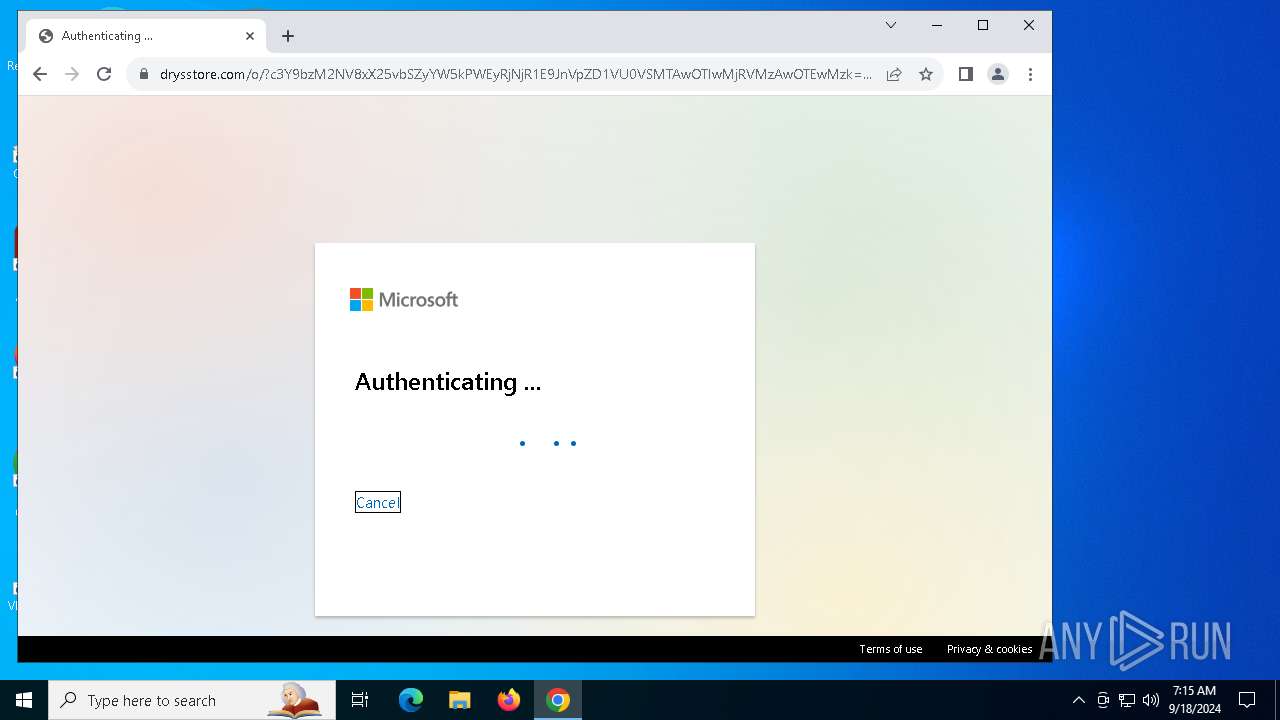Click the padlock site info icon

click(144, 74)
